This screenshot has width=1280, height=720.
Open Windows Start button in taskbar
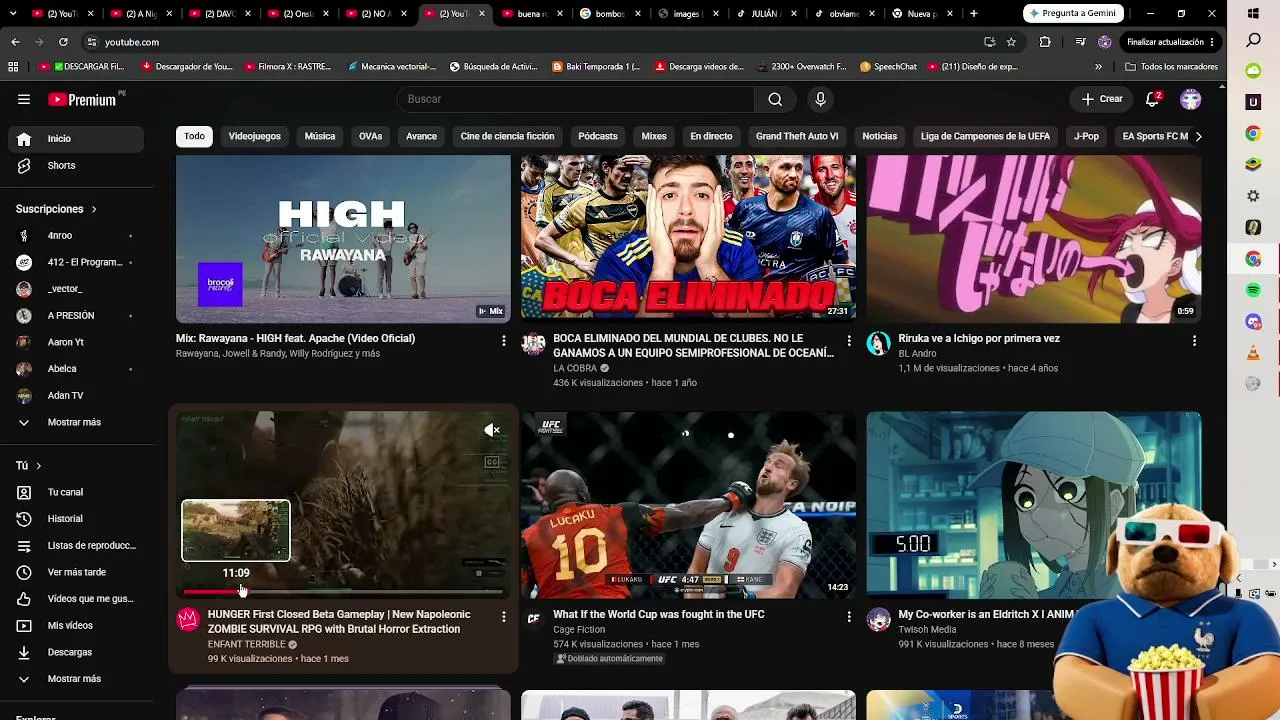click(1253, 14)
